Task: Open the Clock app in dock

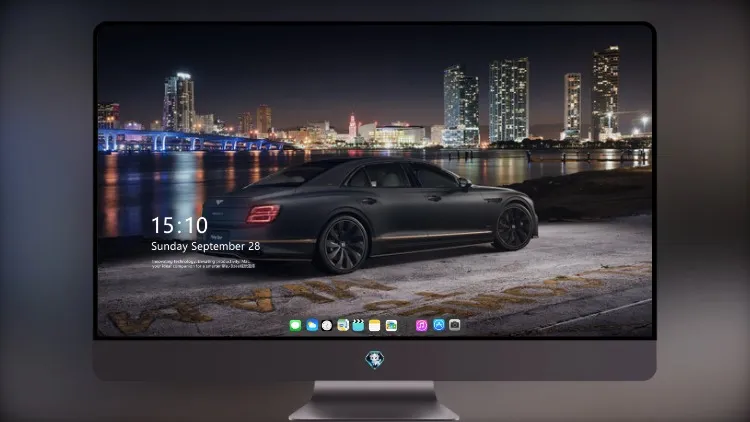Action: point(327,325)
